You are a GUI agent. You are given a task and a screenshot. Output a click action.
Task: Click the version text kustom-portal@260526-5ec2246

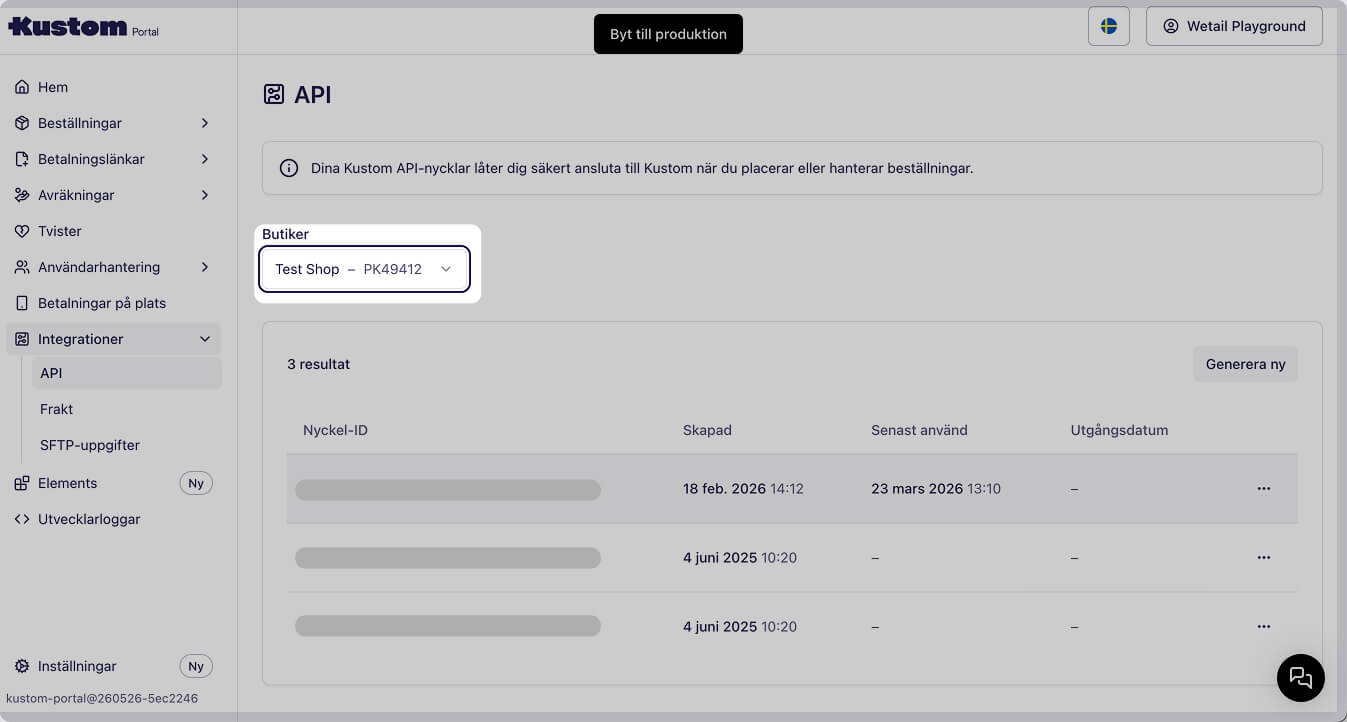(102, 698)
